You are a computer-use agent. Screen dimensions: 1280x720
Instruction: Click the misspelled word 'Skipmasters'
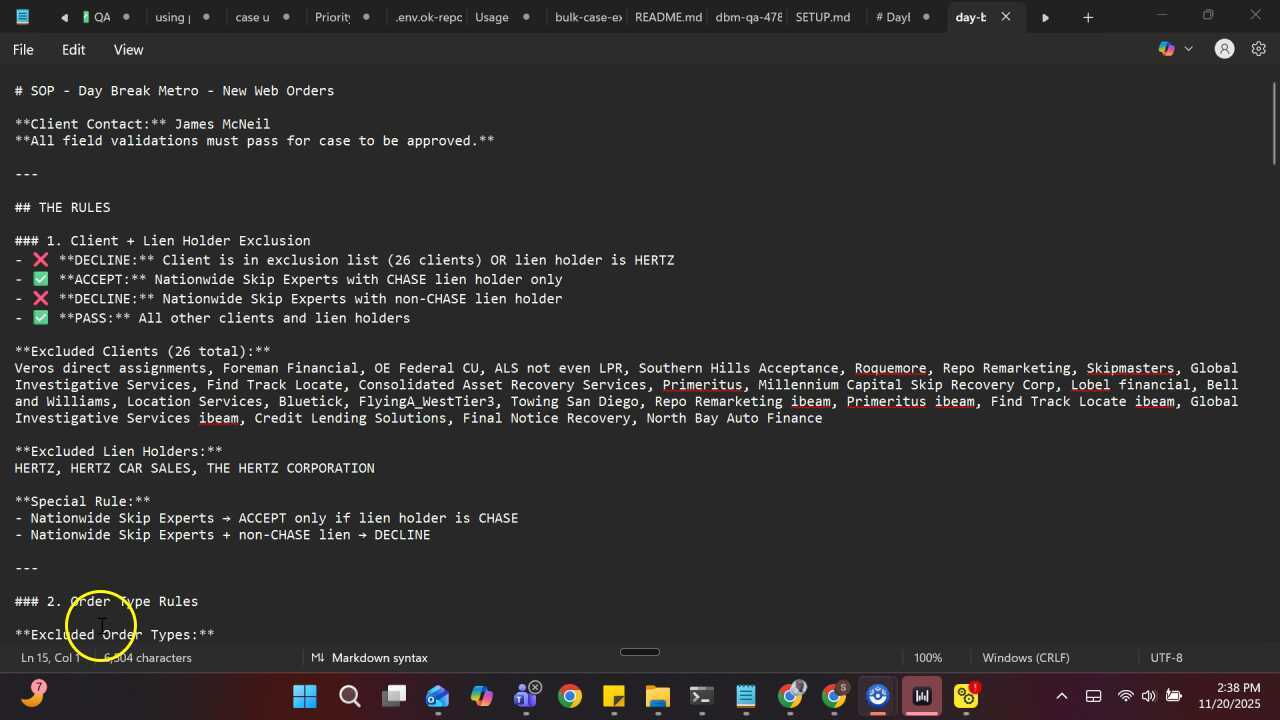pyautogui.click(x=1130, y=368)
